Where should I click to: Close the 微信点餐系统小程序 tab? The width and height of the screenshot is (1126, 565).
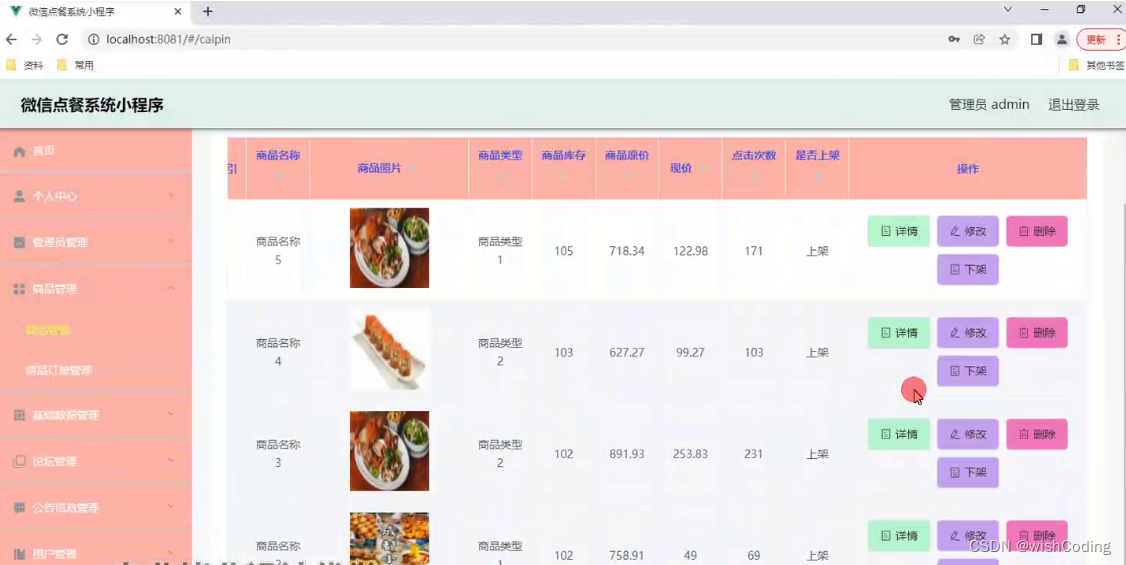(178, 11)
